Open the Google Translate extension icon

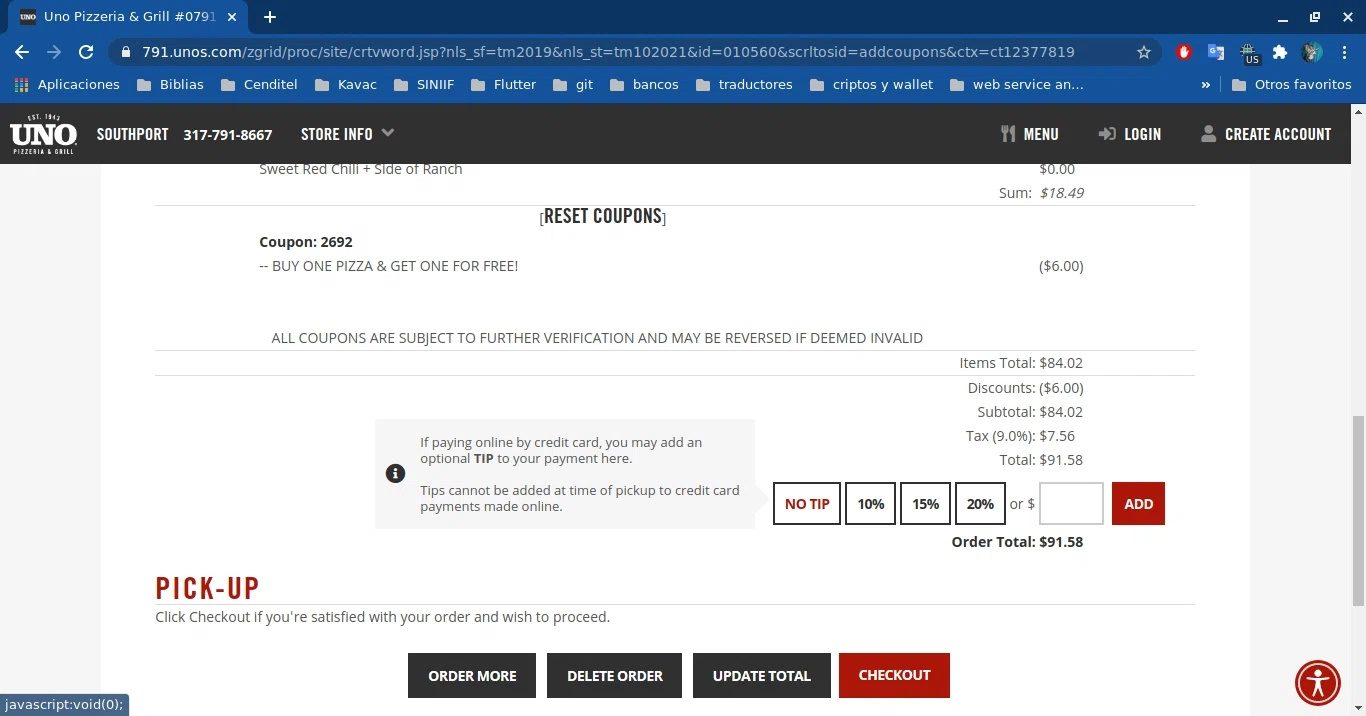1216,52
